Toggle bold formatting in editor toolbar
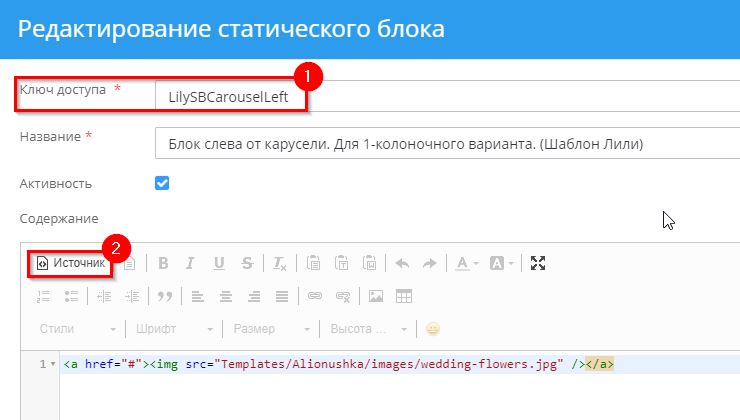740x420 pixels. pyautogui.click(x=163, y=264)
